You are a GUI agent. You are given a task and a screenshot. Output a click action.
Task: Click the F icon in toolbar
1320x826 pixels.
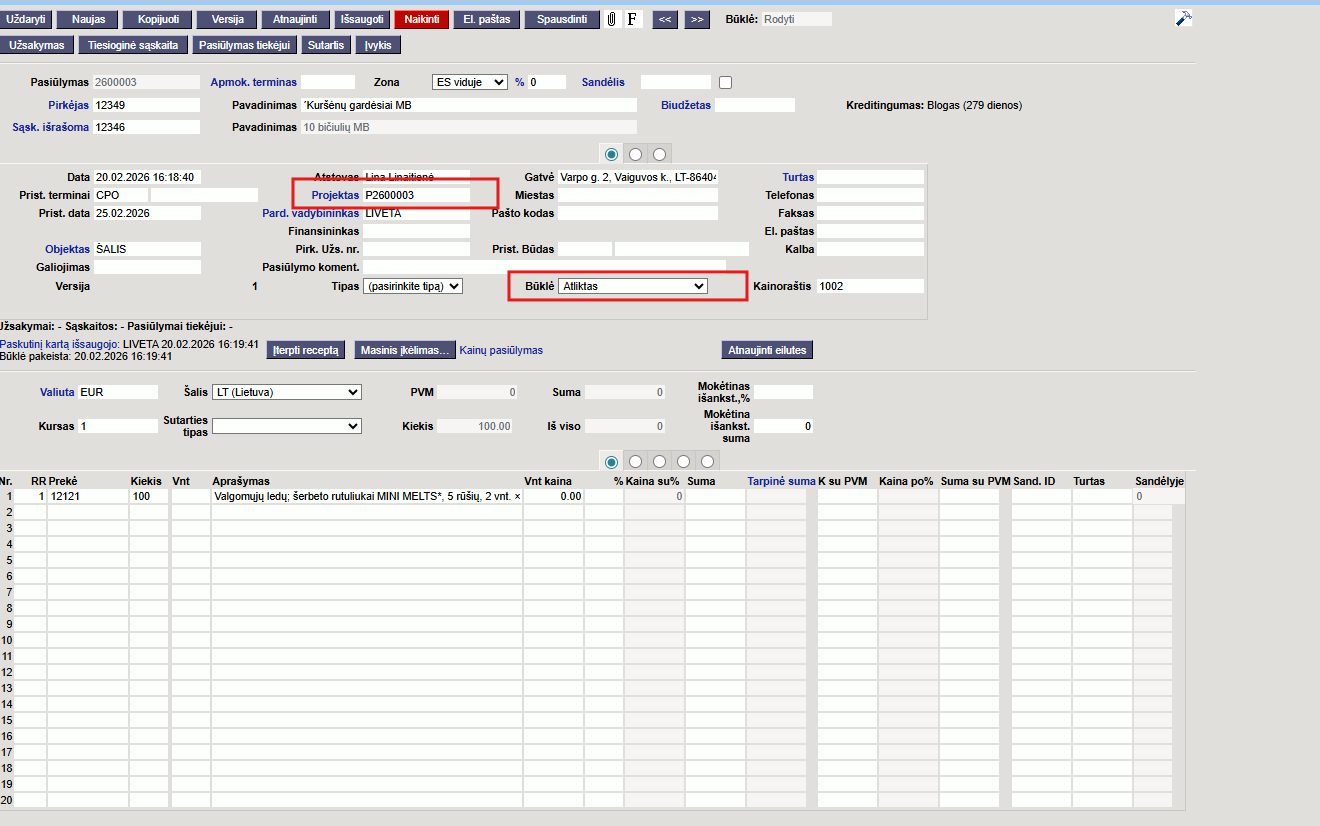[633, 19]
